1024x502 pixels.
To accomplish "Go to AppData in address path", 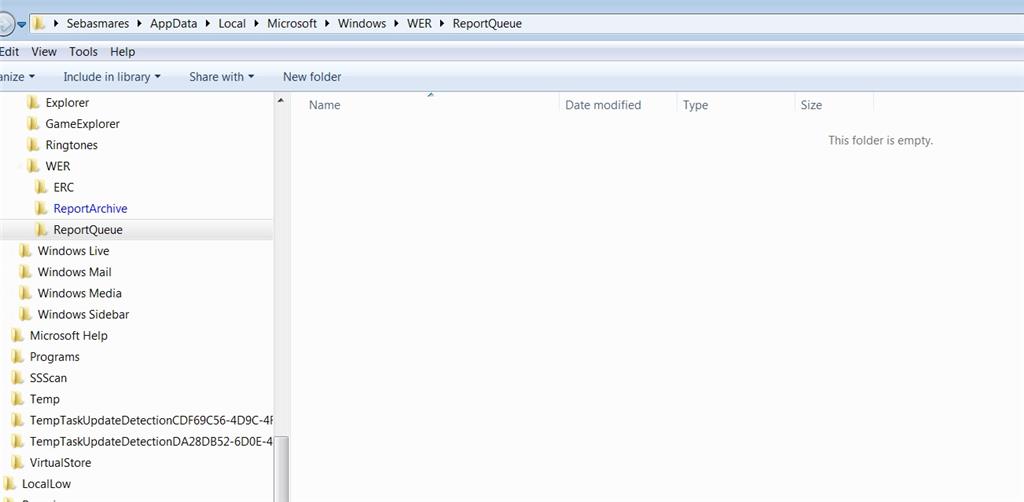I will tap(174, 24).
